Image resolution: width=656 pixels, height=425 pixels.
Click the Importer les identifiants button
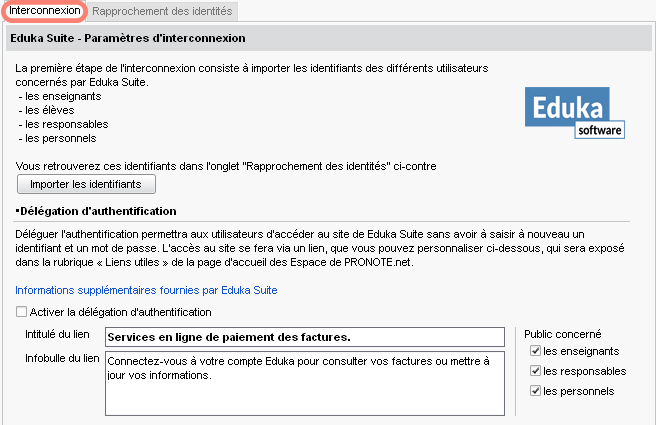pyautogui.click(x=86, y=184)
